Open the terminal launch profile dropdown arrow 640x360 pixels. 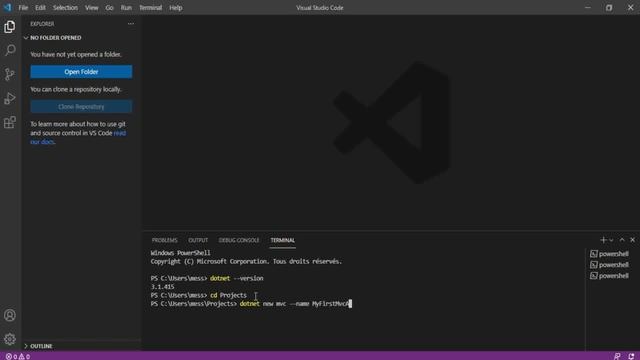tap(611, 240)
